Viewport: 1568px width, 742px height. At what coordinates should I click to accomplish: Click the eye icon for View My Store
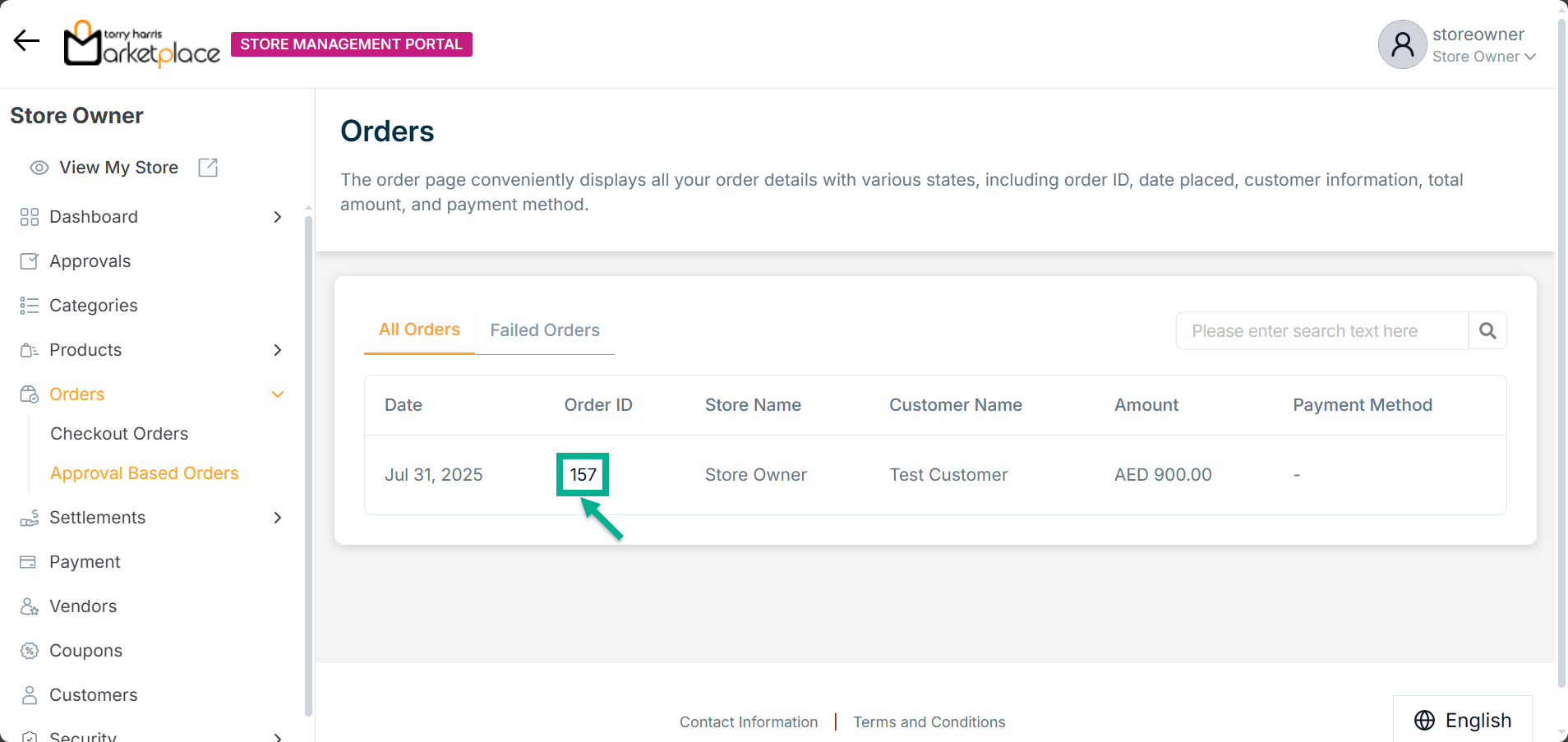pyautogui.click(x=39, y=168)
